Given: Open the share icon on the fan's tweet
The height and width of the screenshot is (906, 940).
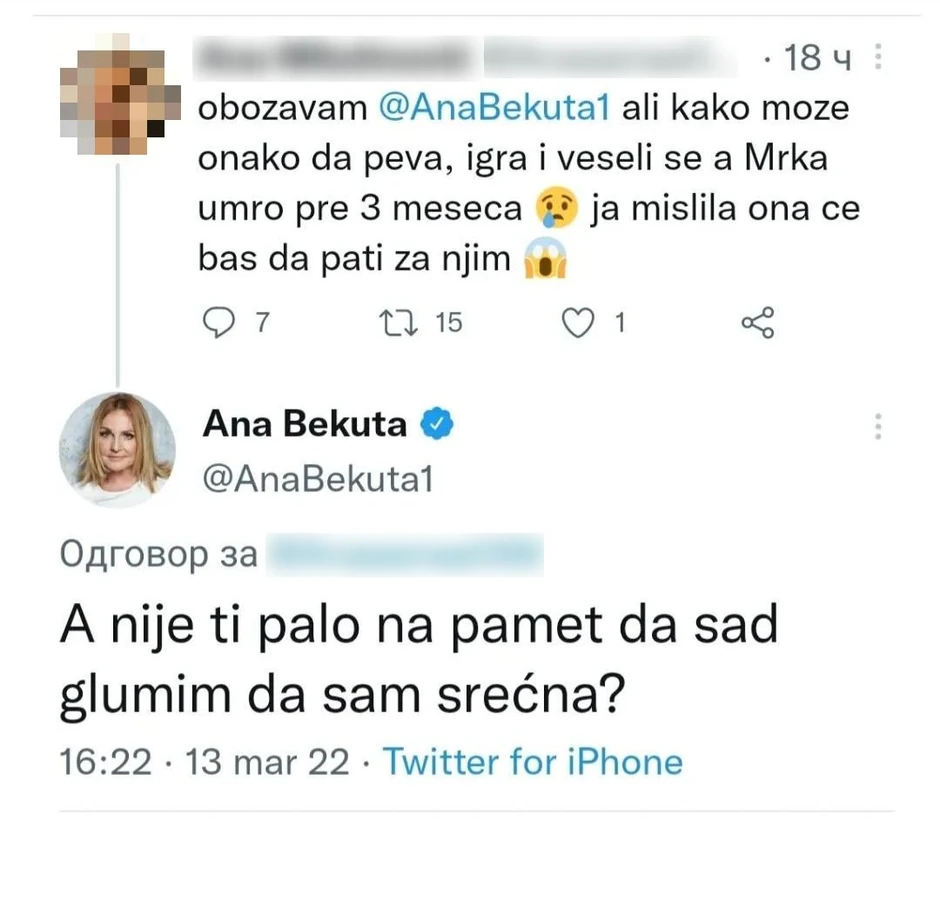Looking at the screenshot, I should tap(758, 322).
